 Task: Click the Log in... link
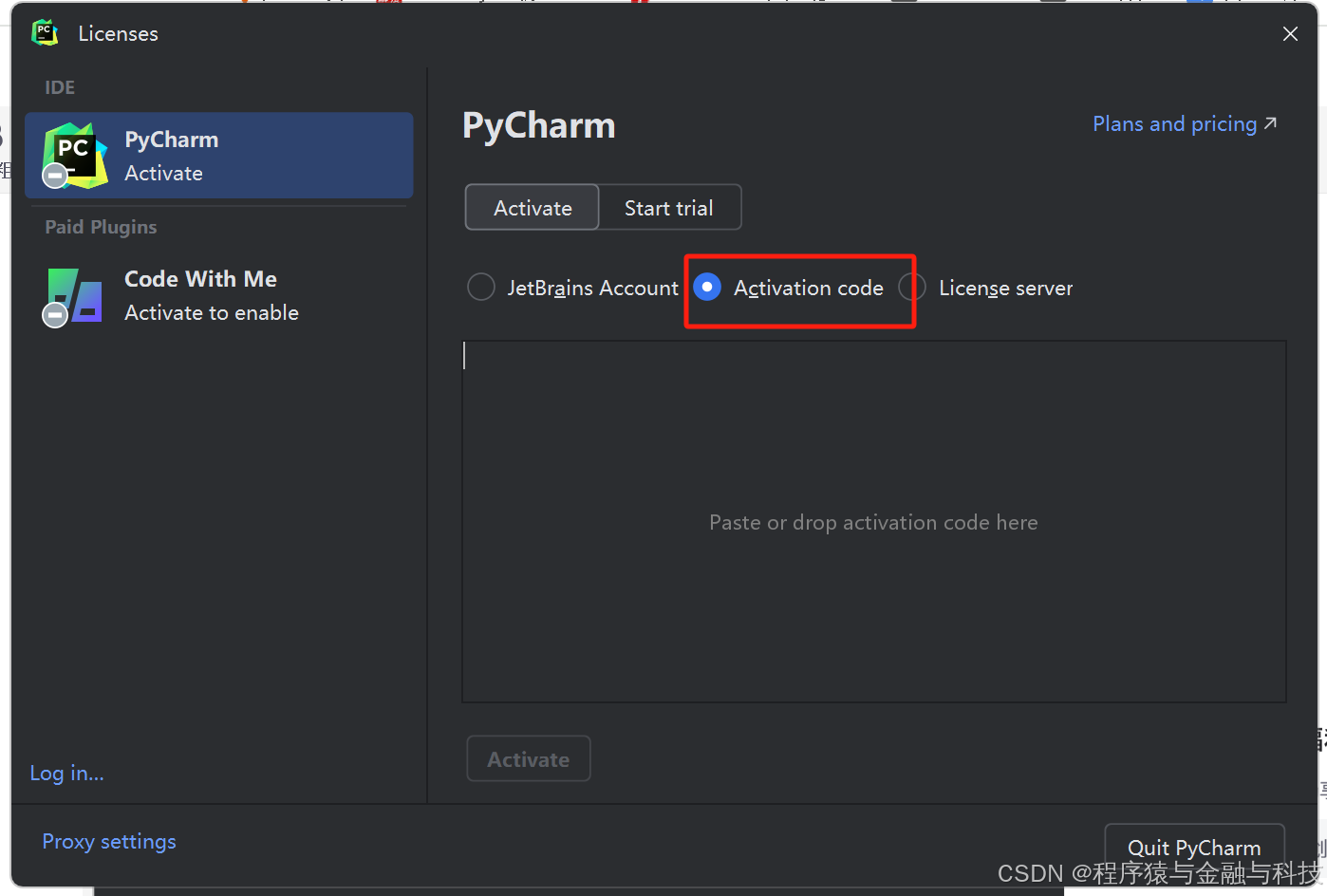tap(67, 774)
